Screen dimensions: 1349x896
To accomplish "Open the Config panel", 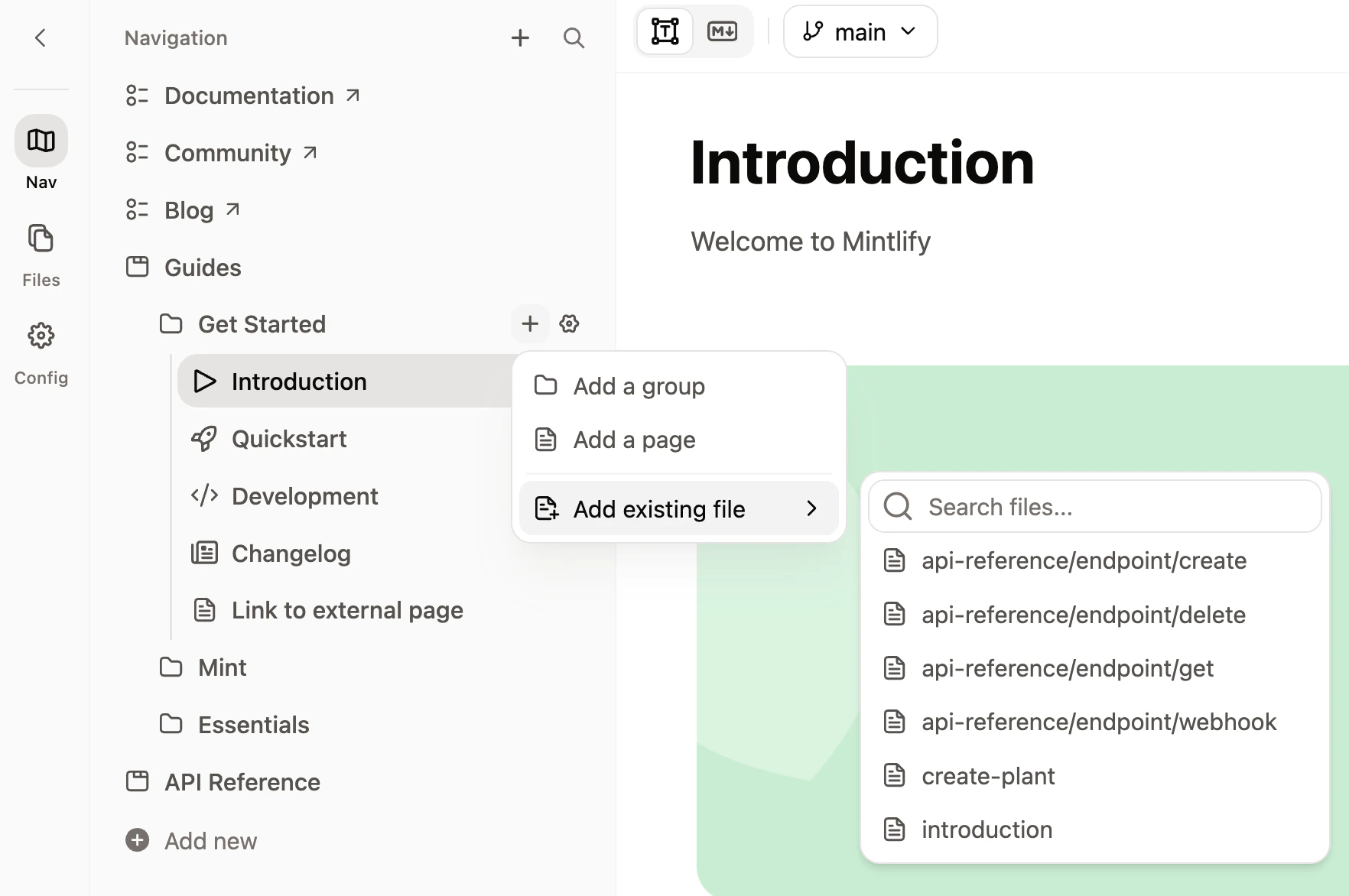I will coord(41,336).
